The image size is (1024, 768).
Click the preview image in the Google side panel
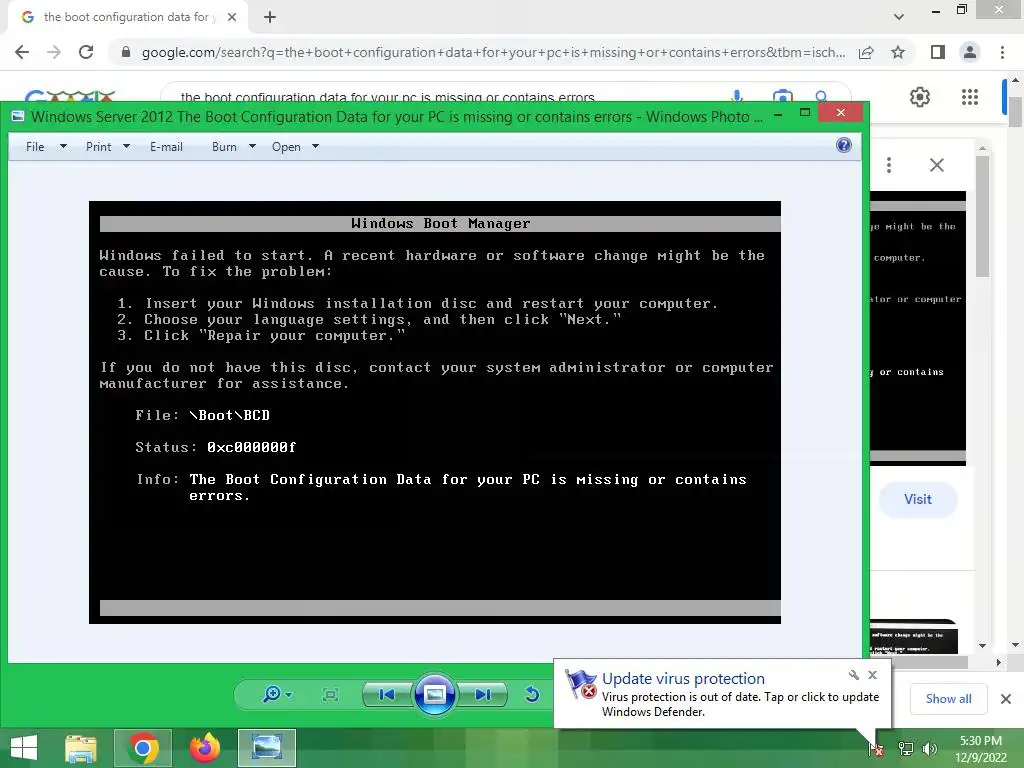(918, 328)
